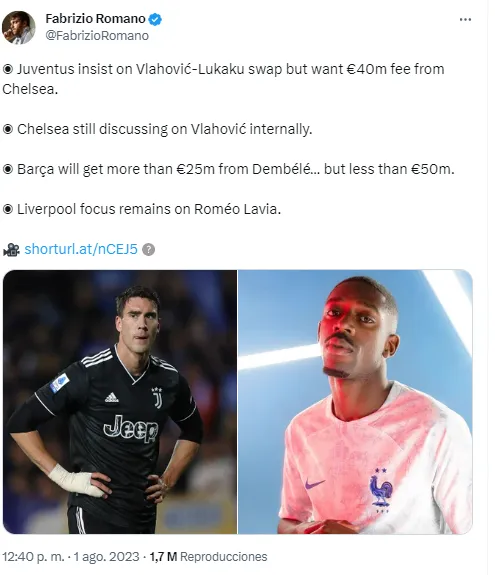Click the bullet emoji before Chelsea line
495x575 pixels.
[8, 129]
